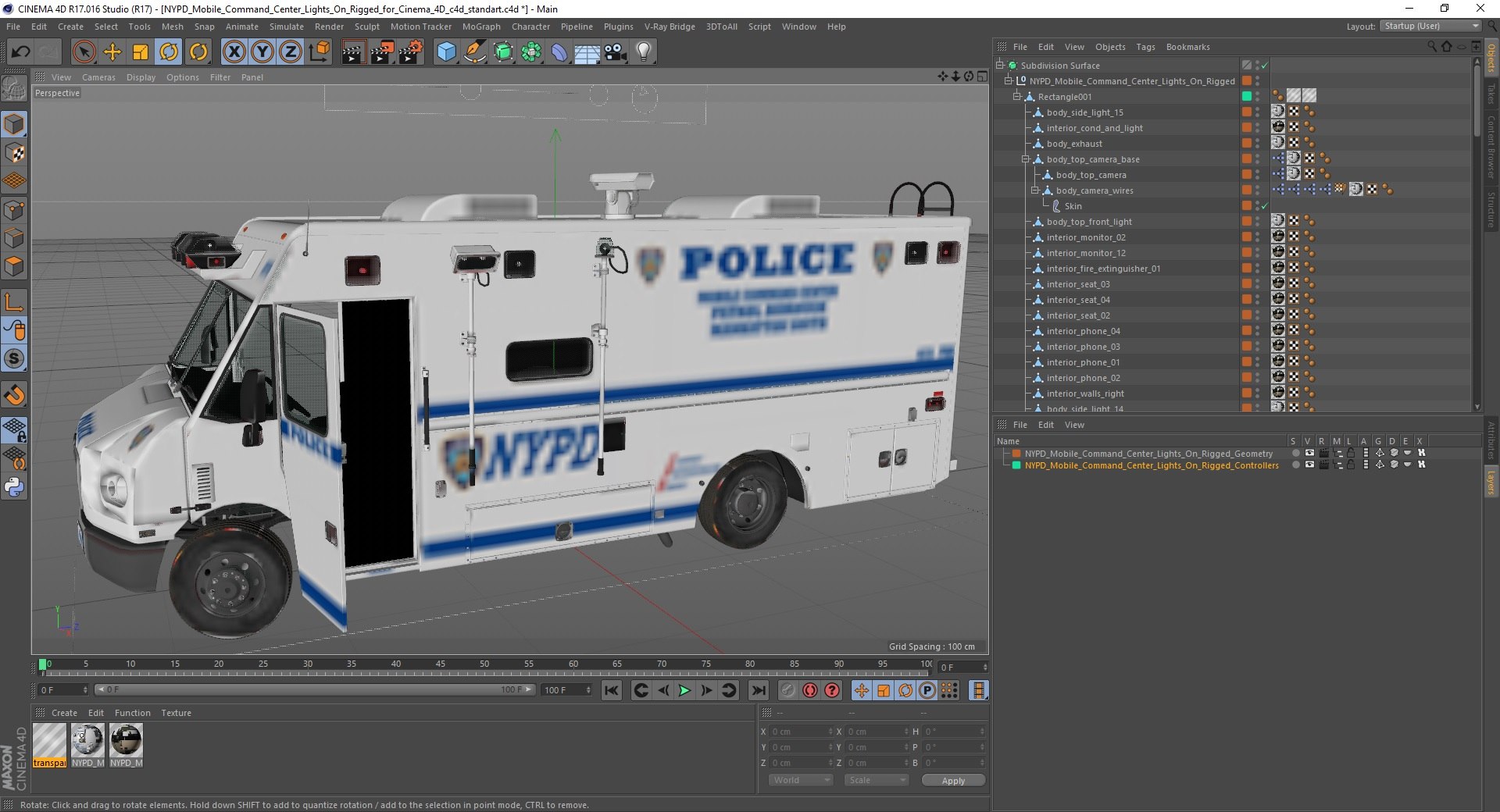Viewport: 1500px width, 812px height.
Task: Toggle lock on Controllers layer
Action: tap(1350, 465)
